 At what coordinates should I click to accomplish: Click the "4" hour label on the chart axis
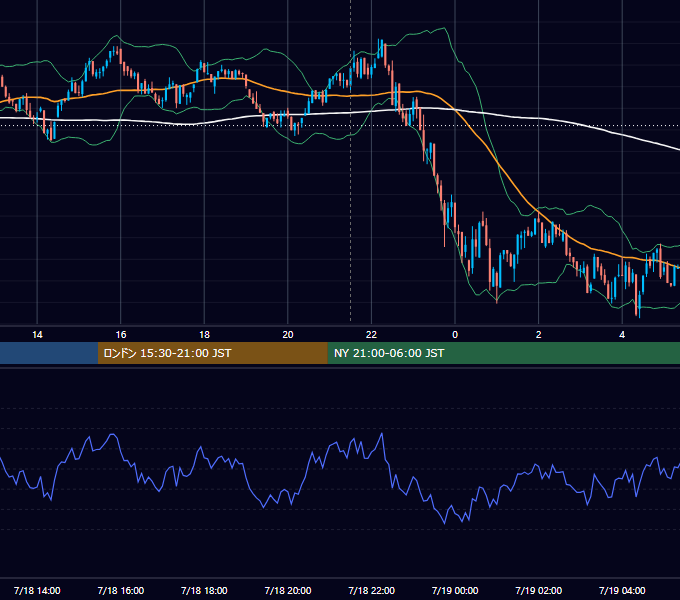(622, 335)
